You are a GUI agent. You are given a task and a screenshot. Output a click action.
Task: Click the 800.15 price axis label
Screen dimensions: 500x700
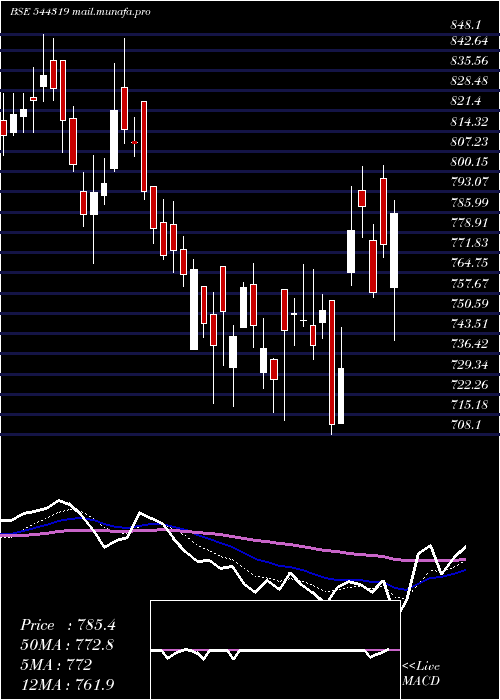coord(468,162)
